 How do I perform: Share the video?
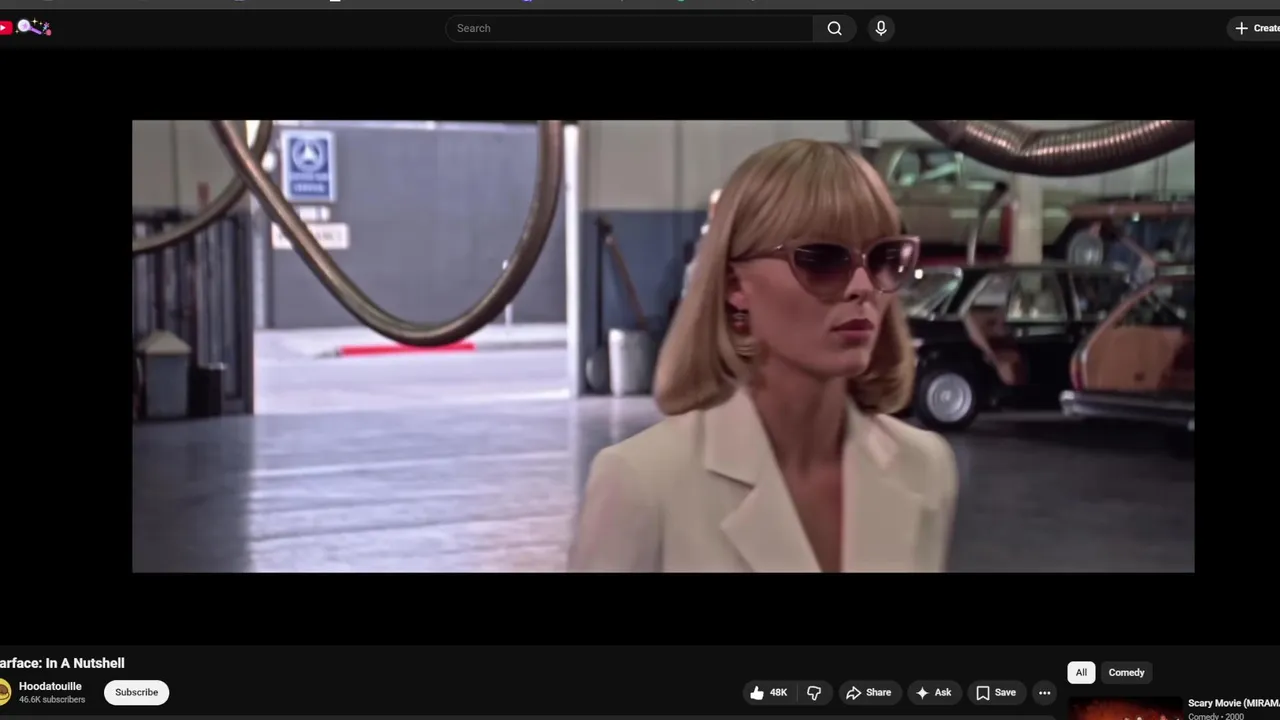click(x=868, y=692)
